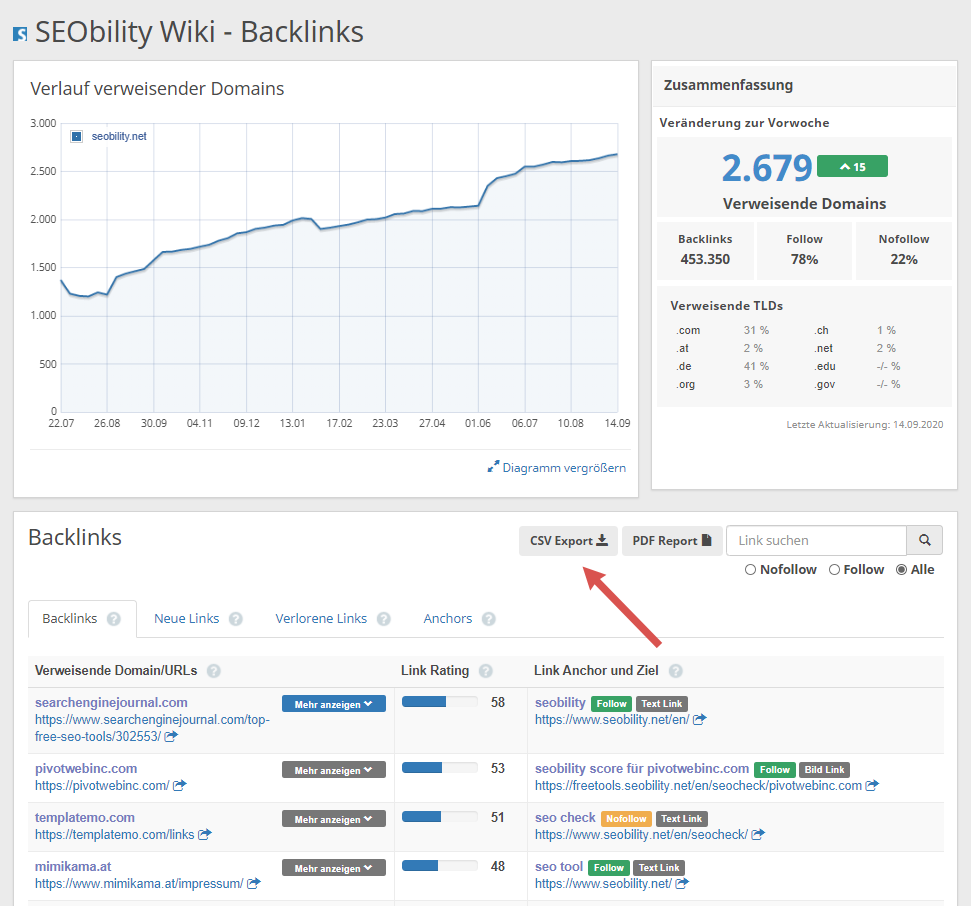This screenshot has height=906, width=971.
Task: Click the Follow 78% value
Action: (804, 259)
